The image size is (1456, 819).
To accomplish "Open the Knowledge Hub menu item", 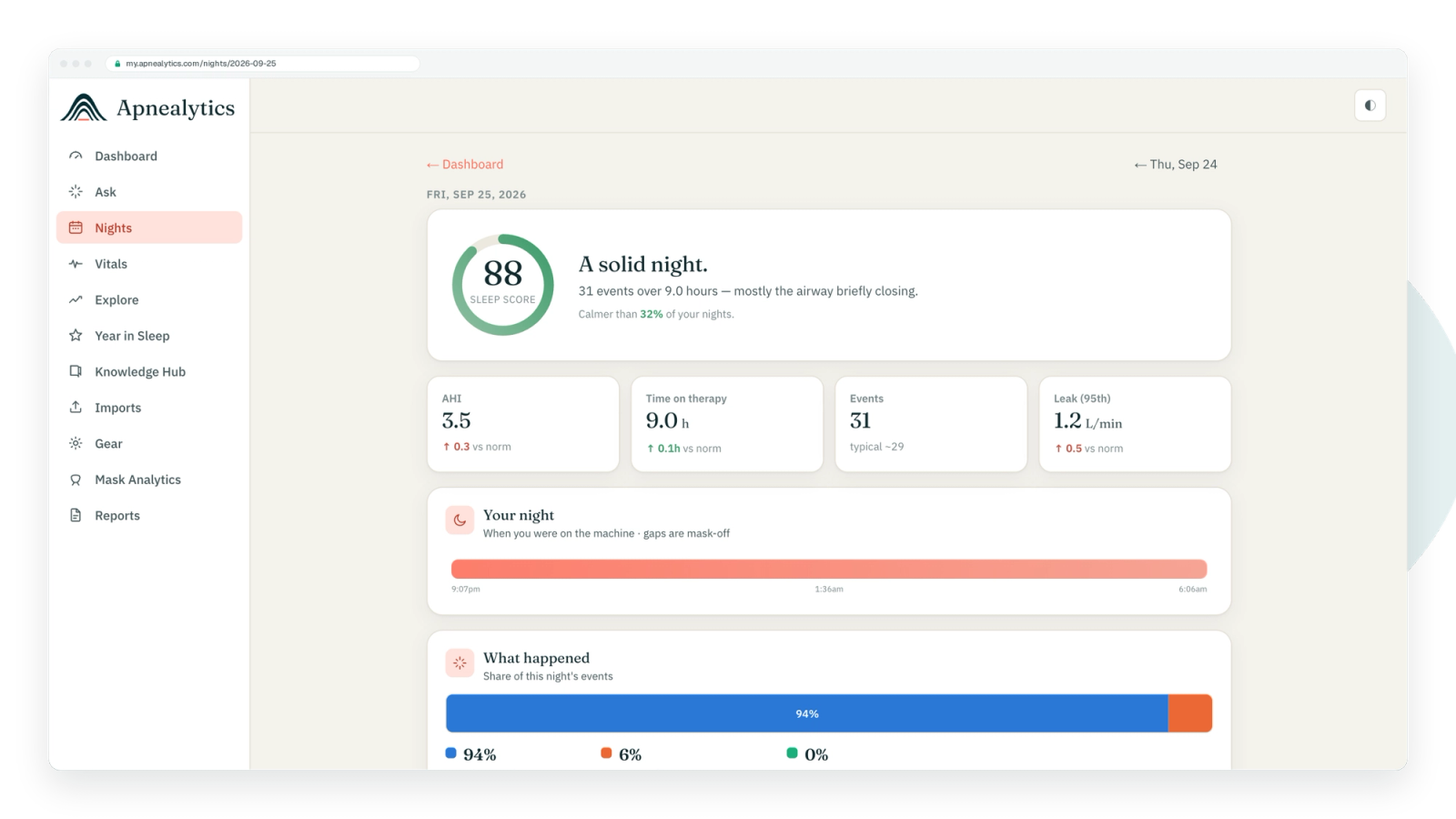I will 149,371.
